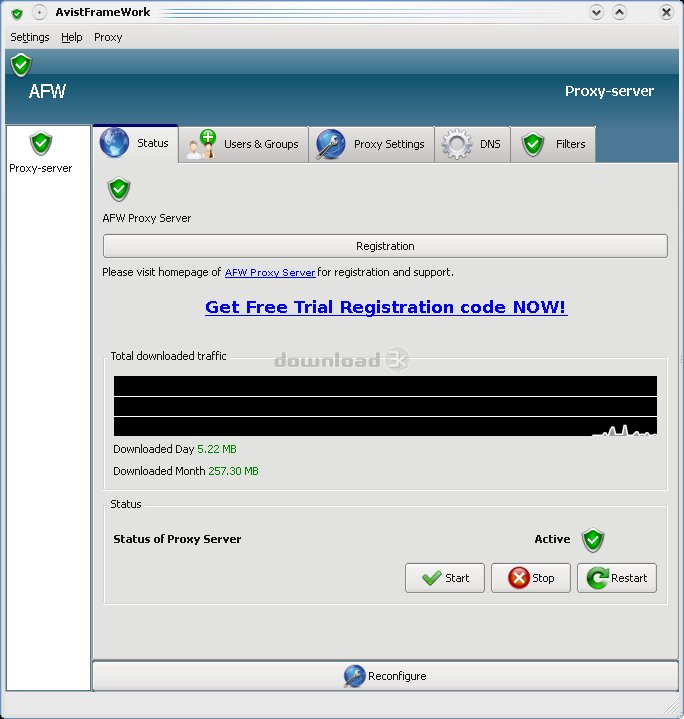Image resolution: width=684 pixels, height=719 pixels.
Task: Open the Proxy Settings tab
Action: (x=372, y=144)
